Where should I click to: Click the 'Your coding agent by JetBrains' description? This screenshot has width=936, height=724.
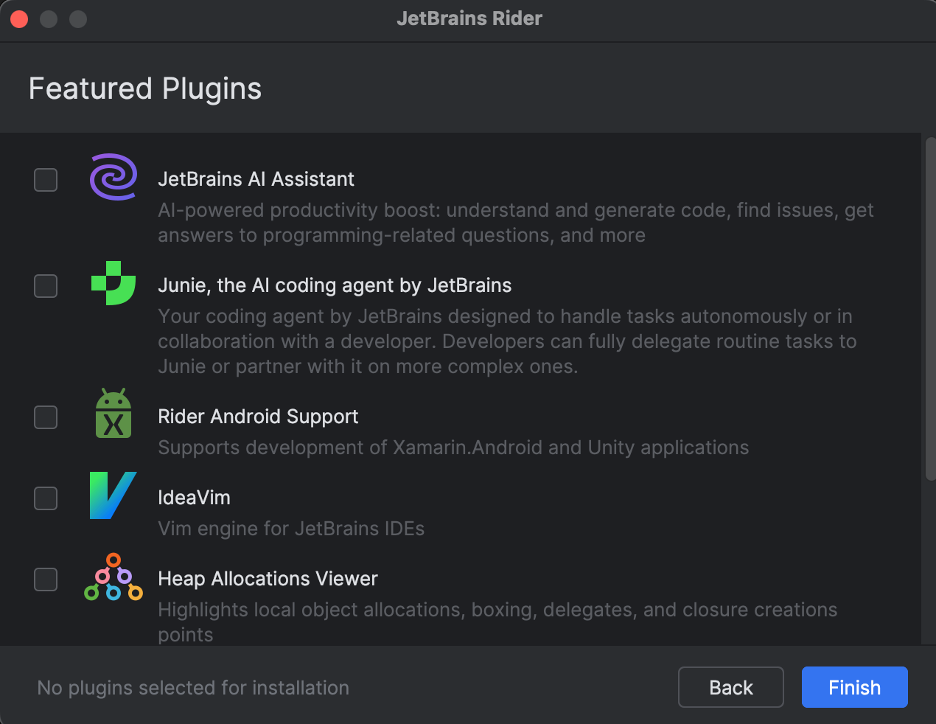point(507,341)
